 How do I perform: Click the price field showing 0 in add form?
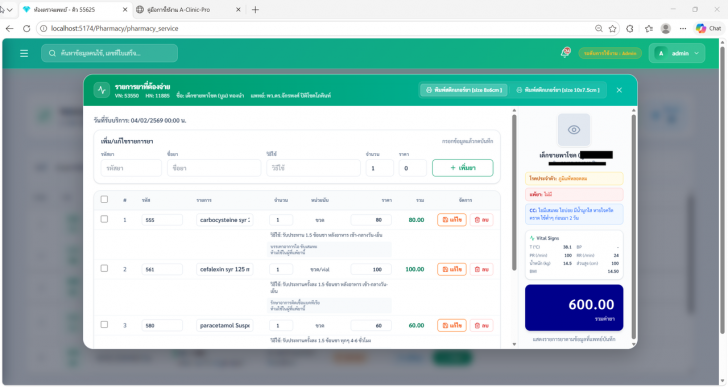tap(412, 168)
